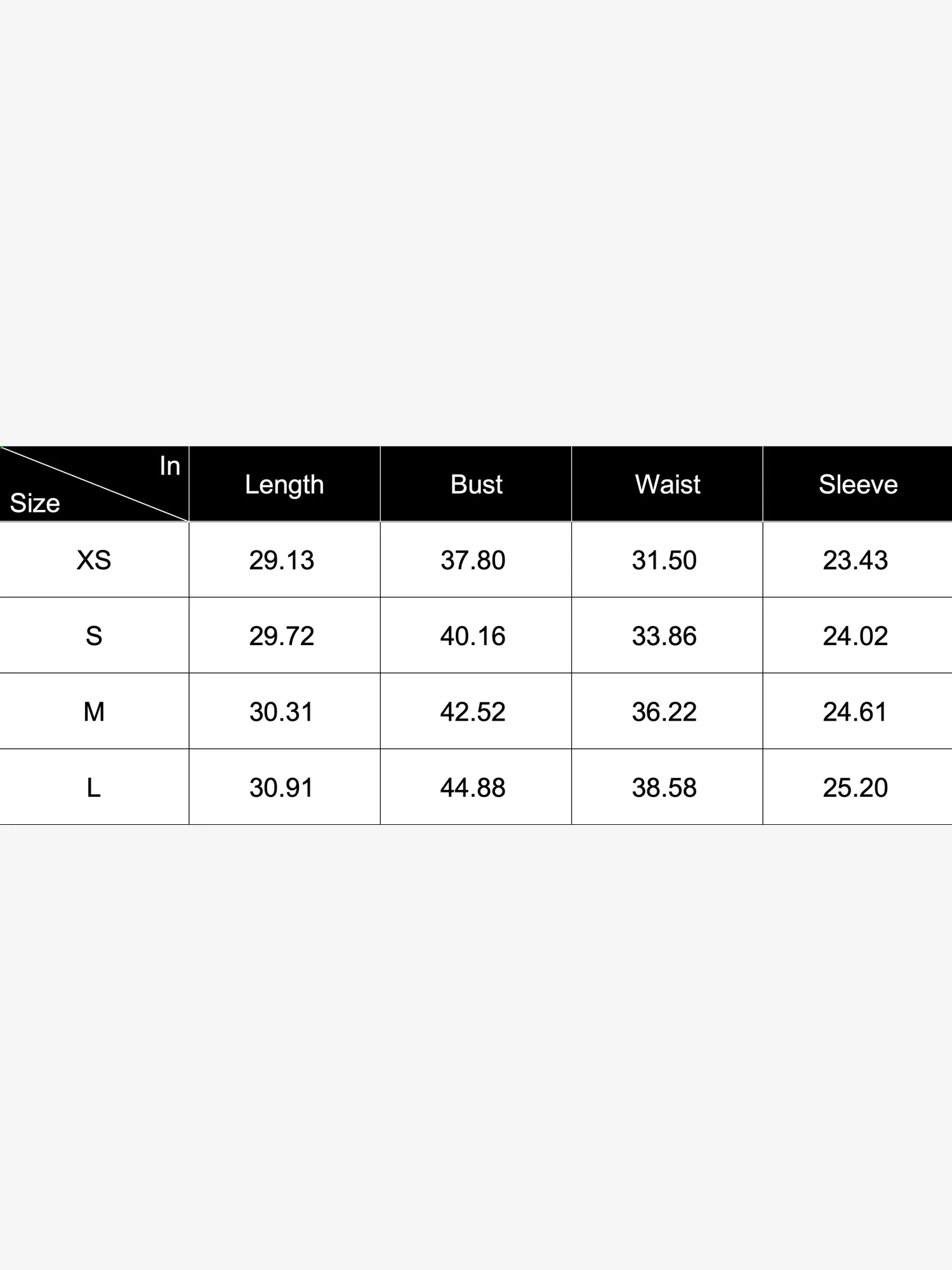Click the M sleeve value 24.61

pyautogui.click(x=855, y=712)
